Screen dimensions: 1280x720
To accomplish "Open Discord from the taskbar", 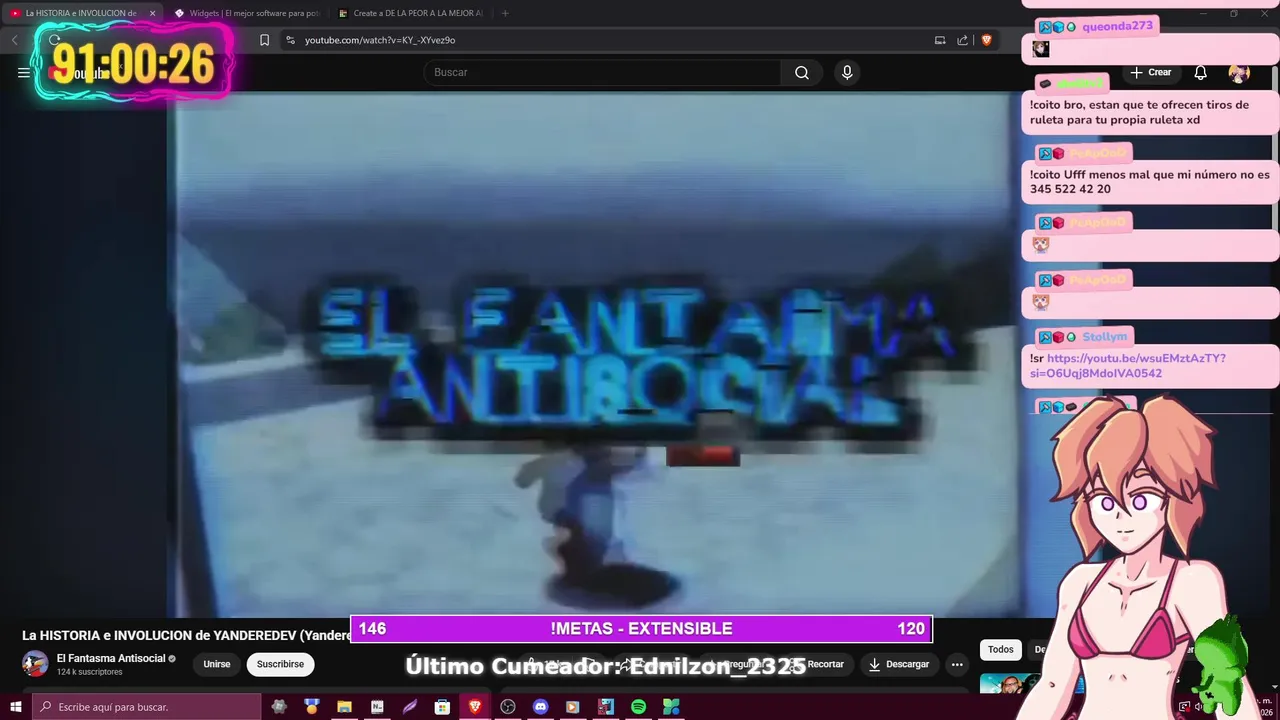I will pyautogui.click(x=540, y=707).
